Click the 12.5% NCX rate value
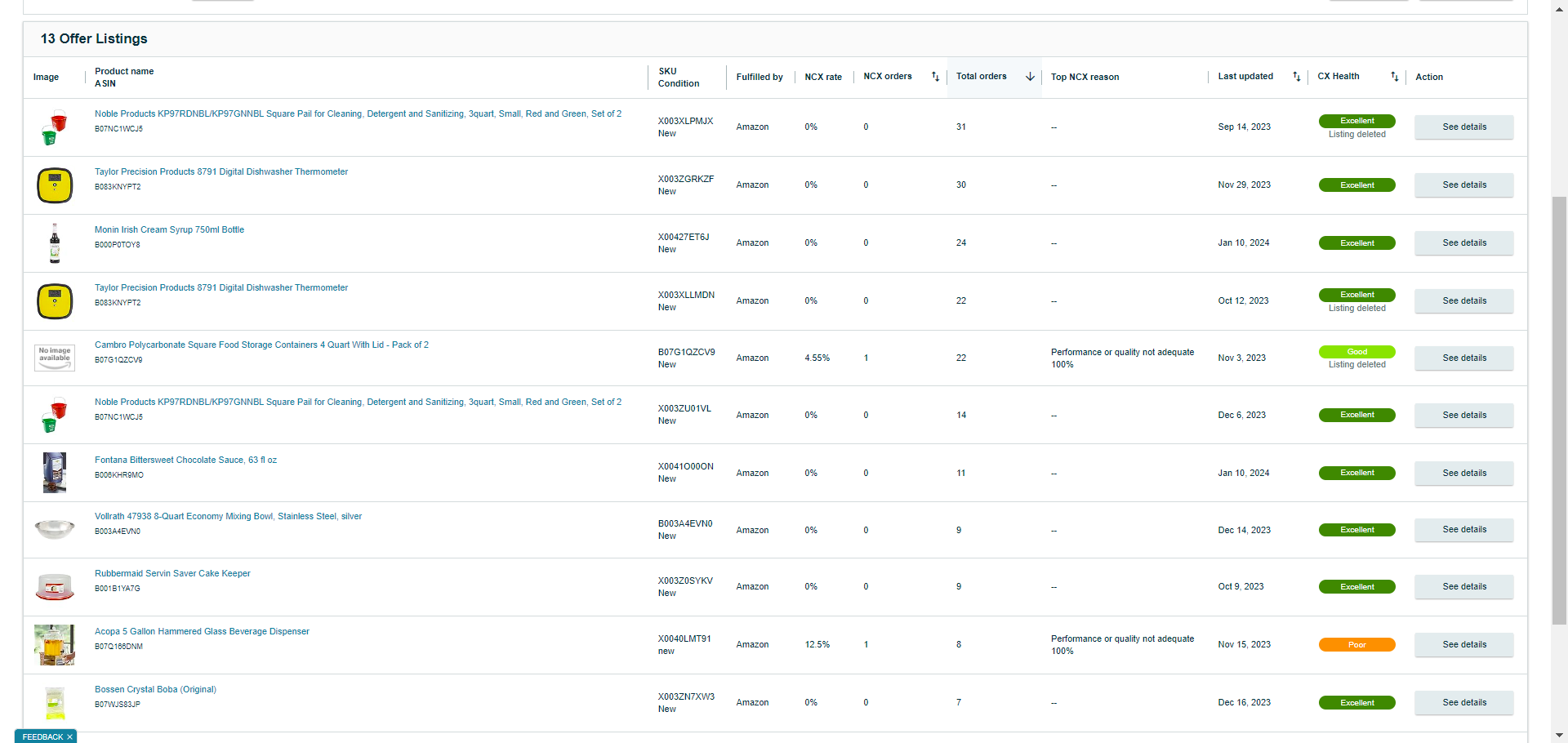Viewport: 1568px width, 743px height. pyautogui.click(x=817, y=645)
